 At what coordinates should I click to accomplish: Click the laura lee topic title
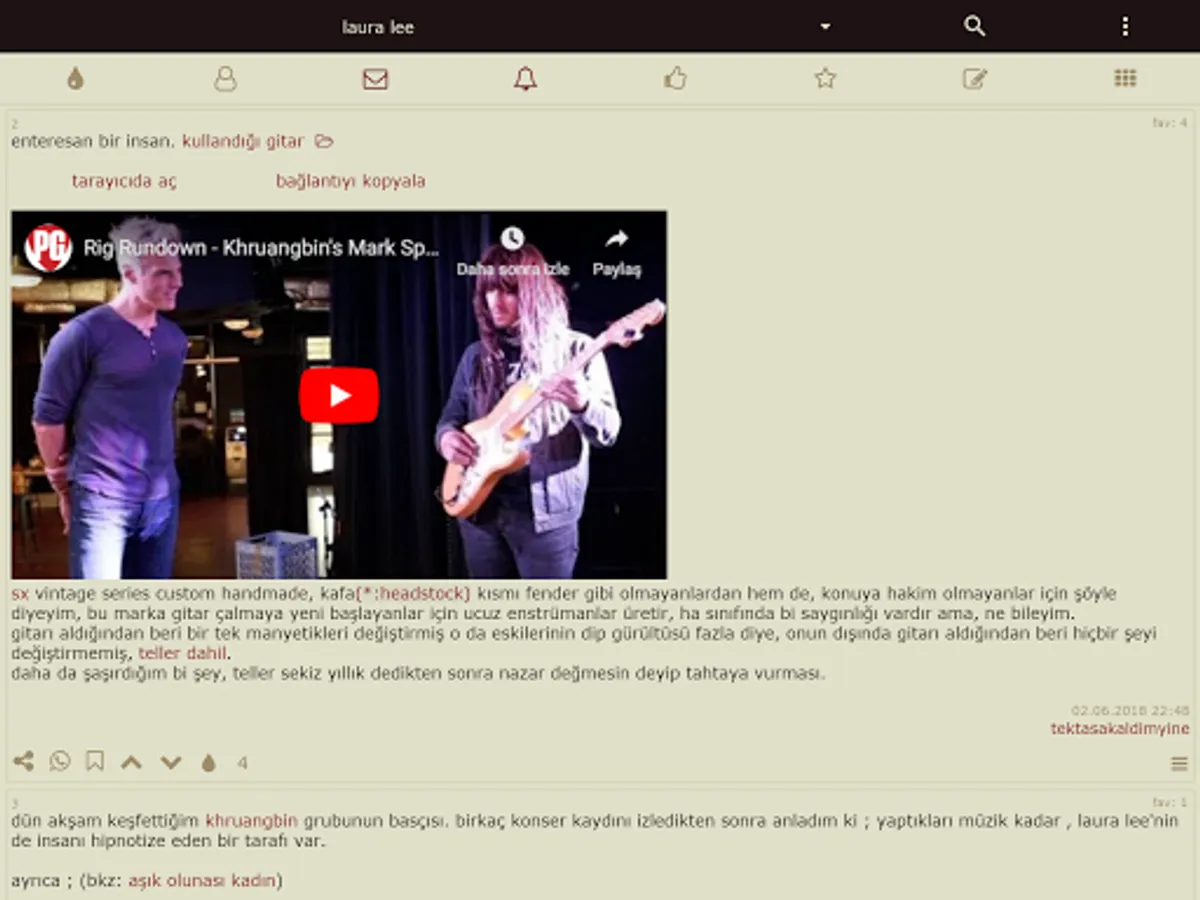click(x=378, y=27)
